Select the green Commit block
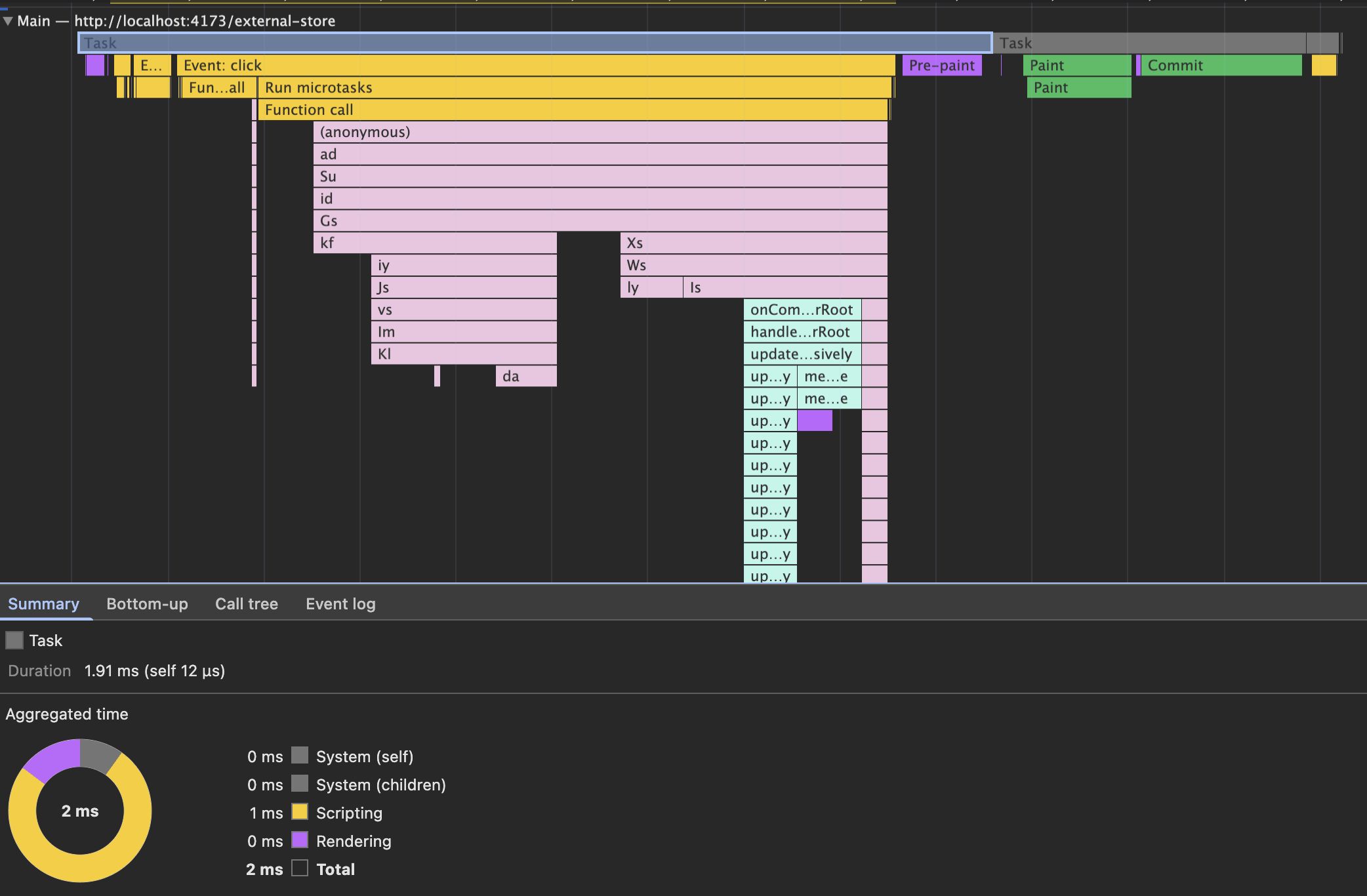 pyautogui.click(x=1221, y=65)
